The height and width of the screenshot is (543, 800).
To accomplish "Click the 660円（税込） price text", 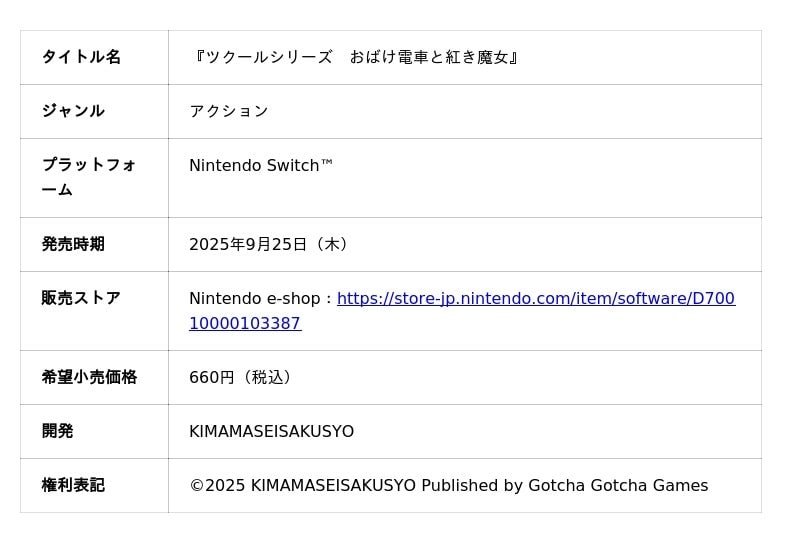I will pyautogui.click(x=240, y=377).
